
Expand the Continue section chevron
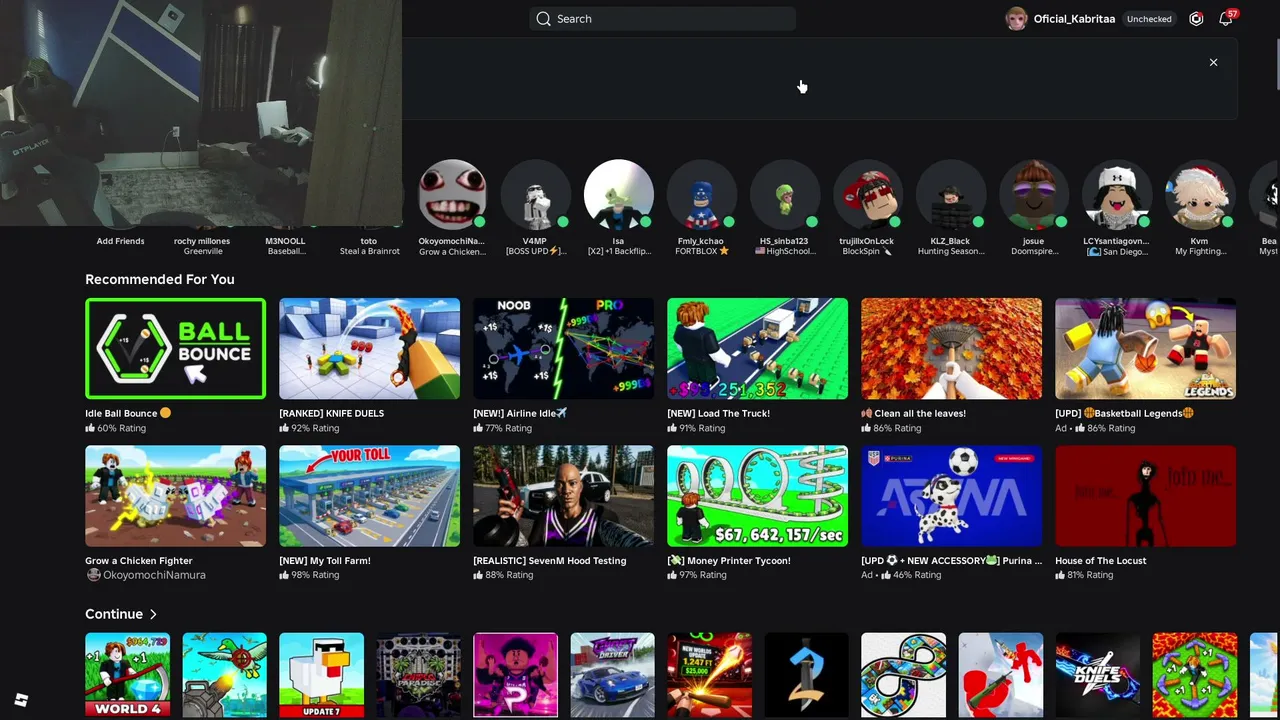pyautogui.click(x=153, y=614)
